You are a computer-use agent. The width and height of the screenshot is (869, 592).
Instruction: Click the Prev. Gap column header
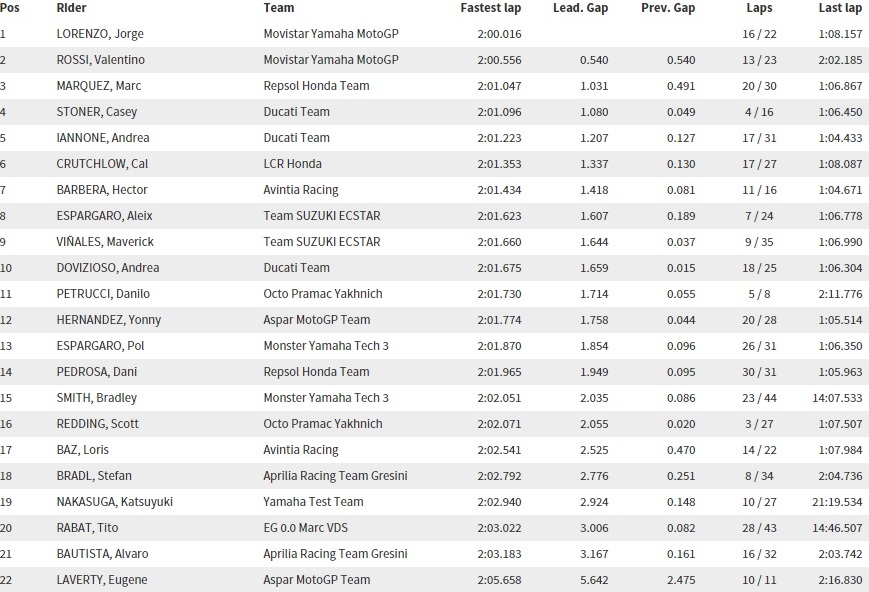[x=668, y=8]
